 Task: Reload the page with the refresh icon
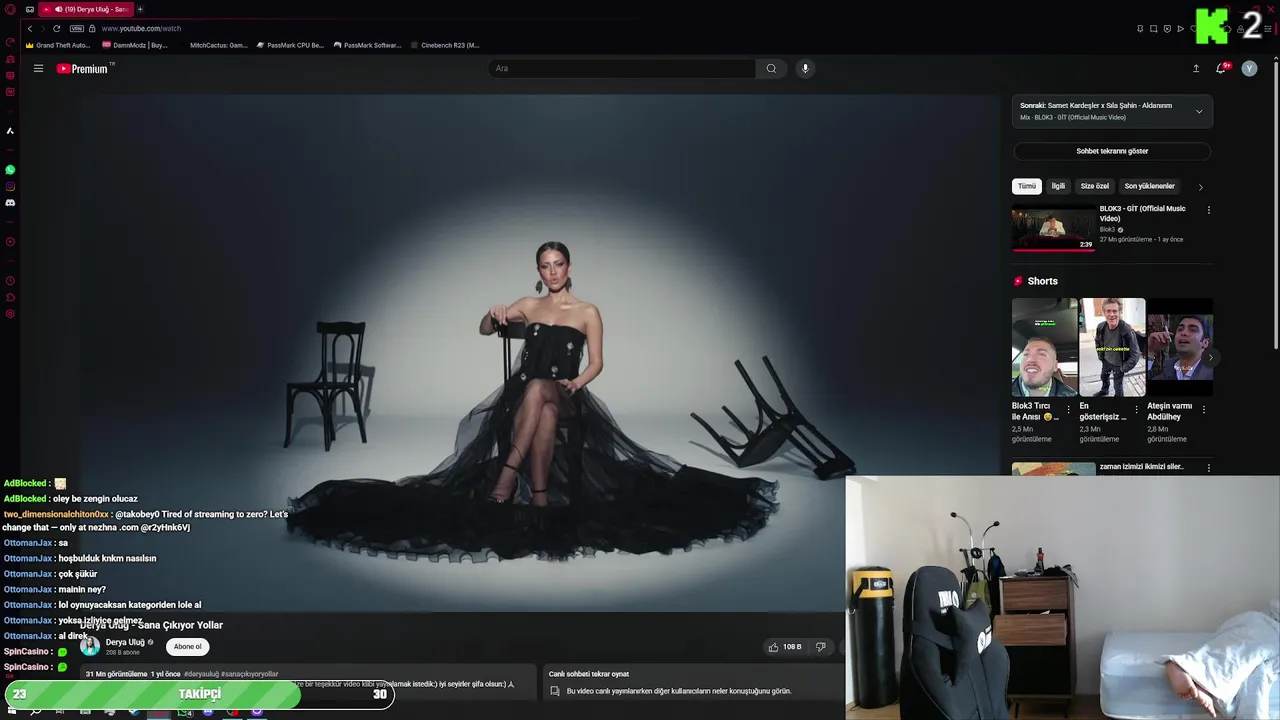57,29
